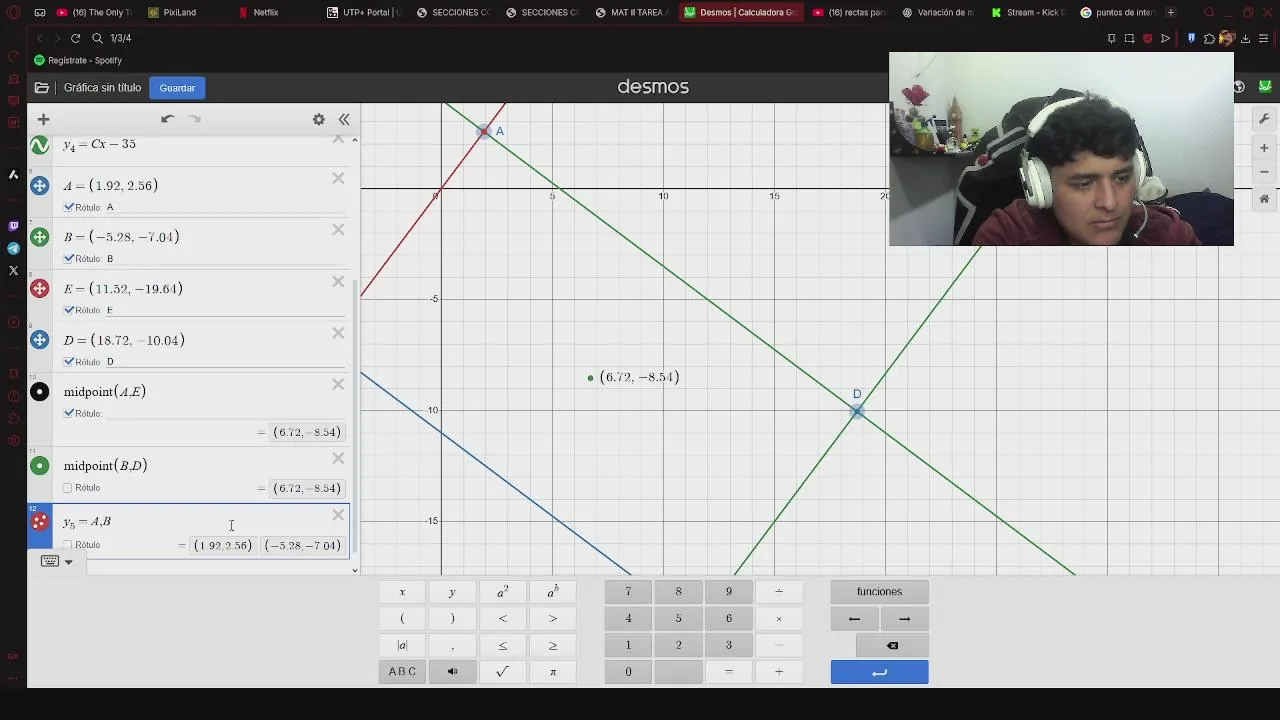Click keypad backspace key

point(892,646)
